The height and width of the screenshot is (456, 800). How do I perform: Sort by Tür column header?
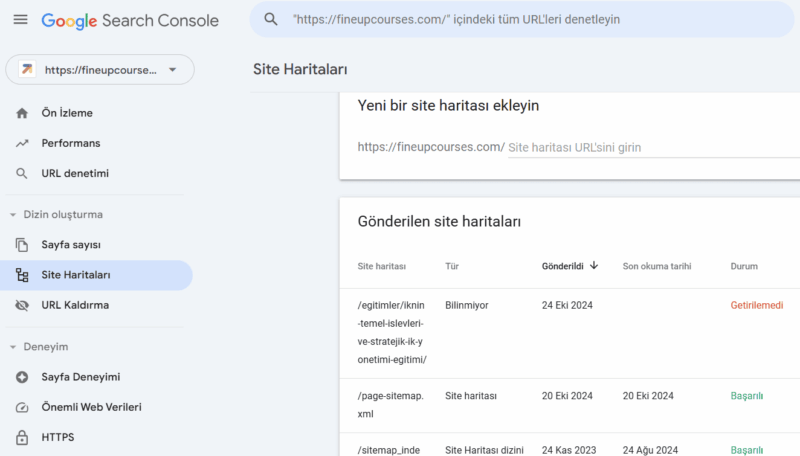(x=452, y=266)
